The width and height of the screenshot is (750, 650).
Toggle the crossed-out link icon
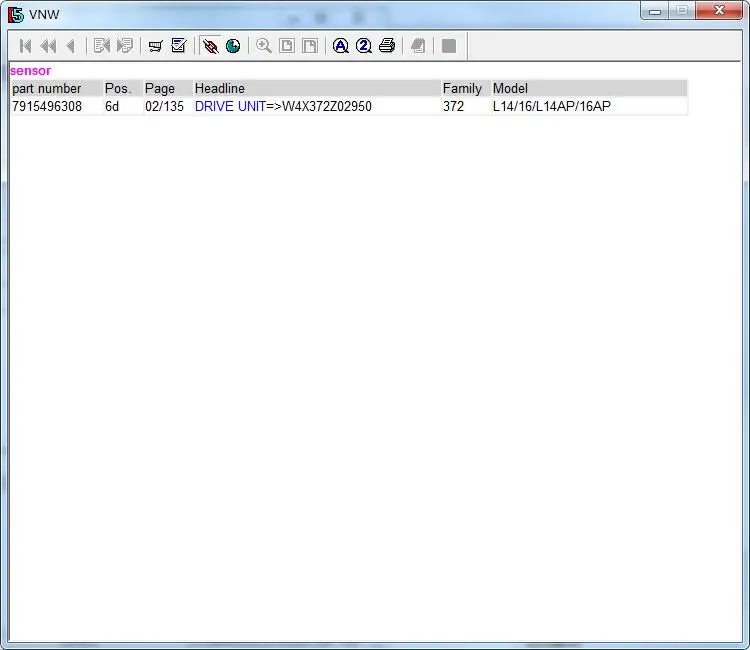[x=210, y=46]
